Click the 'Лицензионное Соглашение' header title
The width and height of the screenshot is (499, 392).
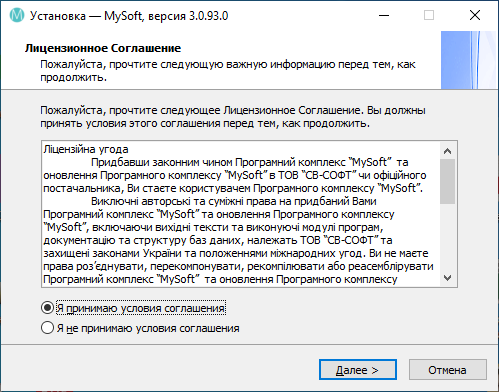[103, 48]
